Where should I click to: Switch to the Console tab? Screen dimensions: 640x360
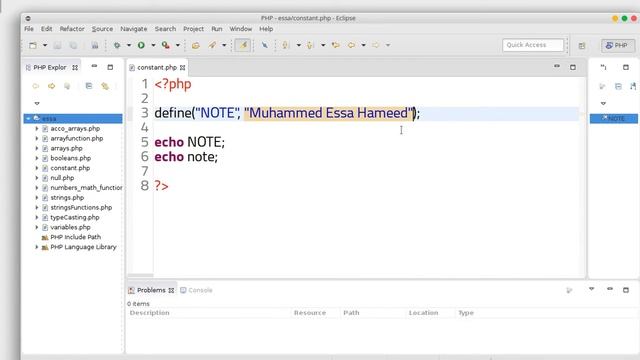click(x=196, y=290)
